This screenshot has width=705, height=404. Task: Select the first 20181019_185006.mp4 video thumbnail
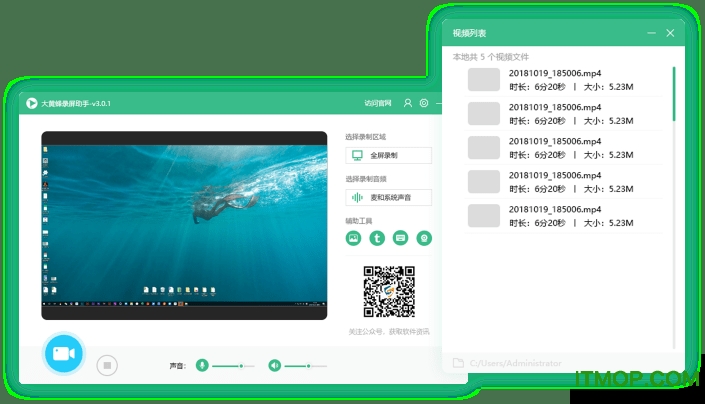[484, 80]
